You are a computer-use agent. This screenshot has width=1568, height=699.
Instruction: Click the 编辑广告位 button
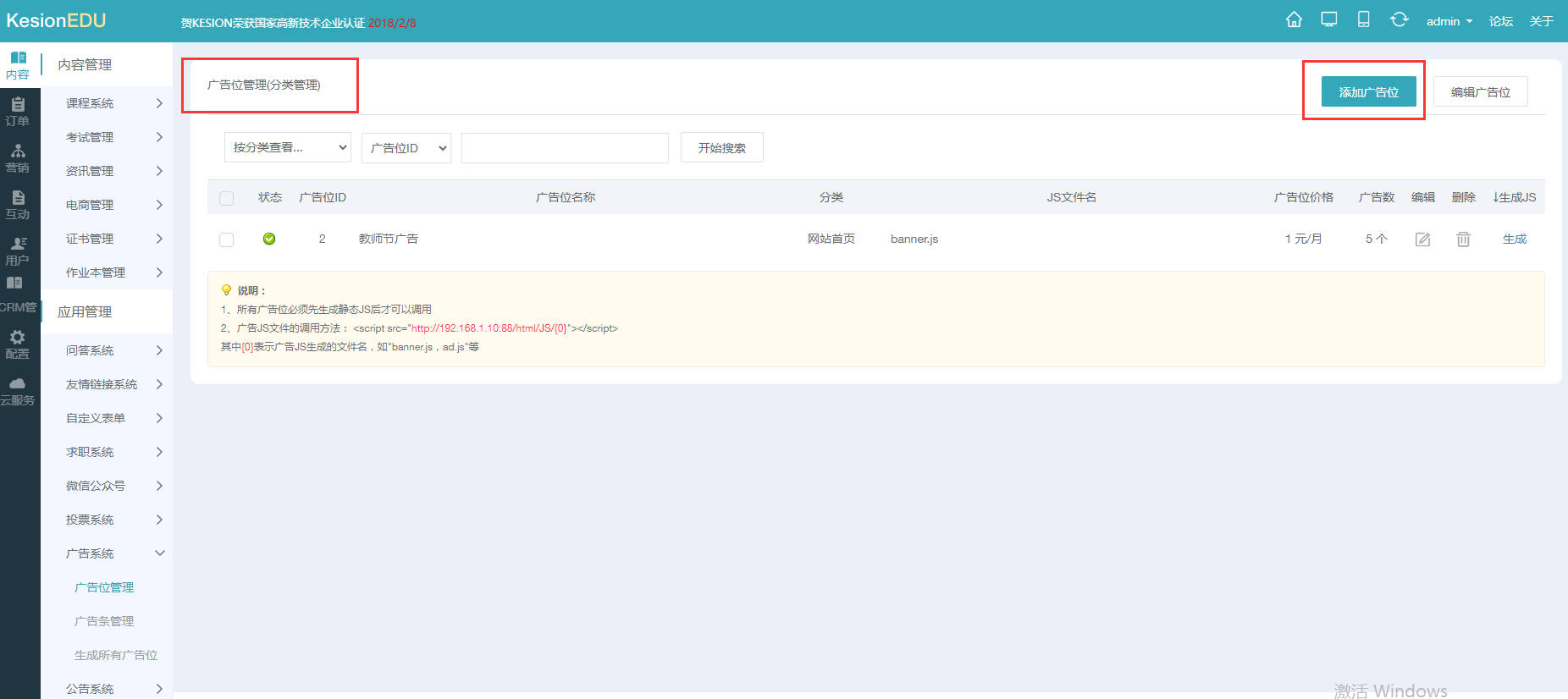point(1481,91)
